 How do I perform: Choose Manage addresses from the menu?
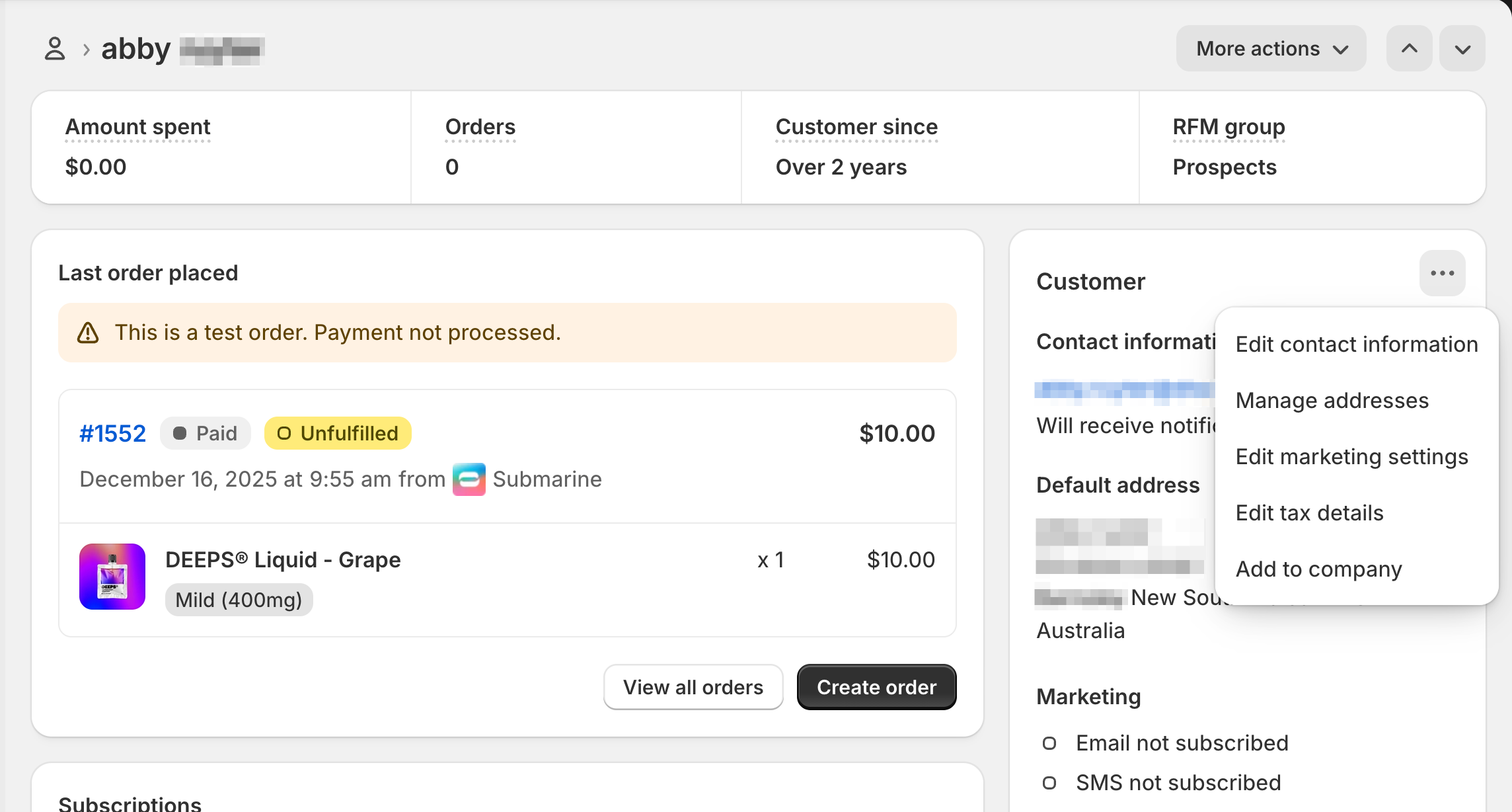point(1332,401)
